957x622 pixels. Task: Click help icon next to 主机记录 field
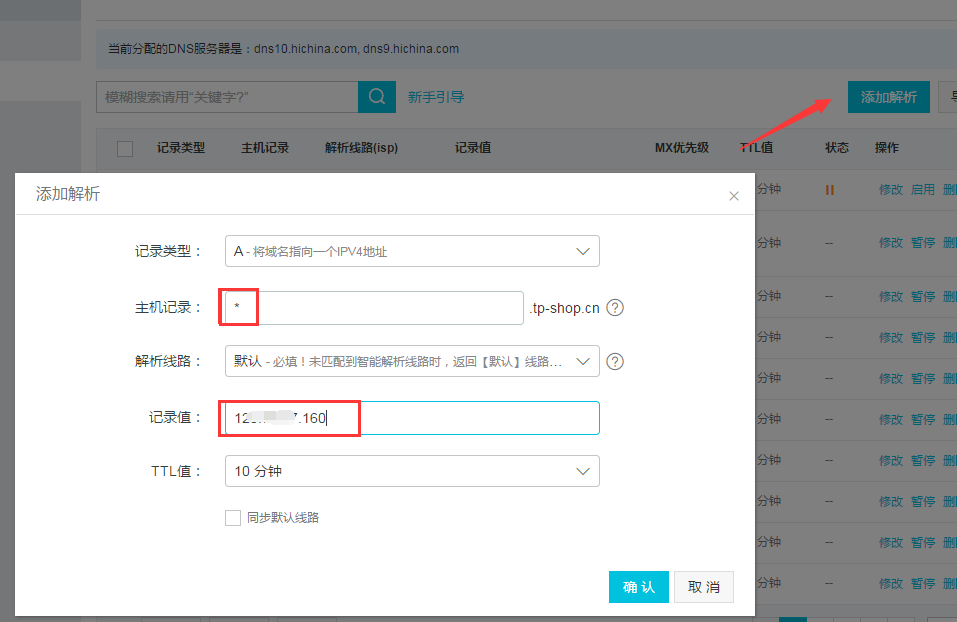point(615,308)
